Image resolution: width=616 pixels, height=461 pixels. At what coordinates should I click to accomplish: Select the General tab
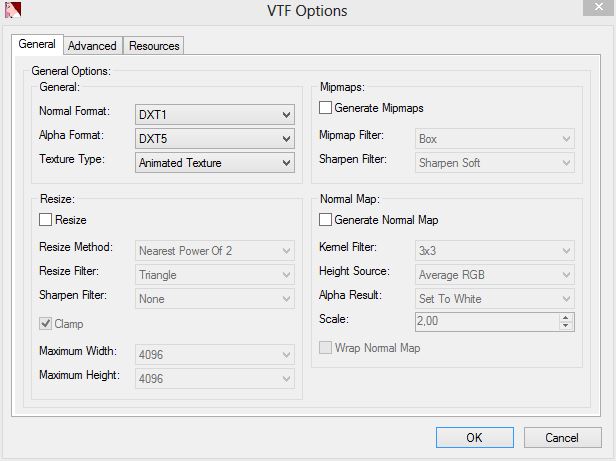[37, 45]
